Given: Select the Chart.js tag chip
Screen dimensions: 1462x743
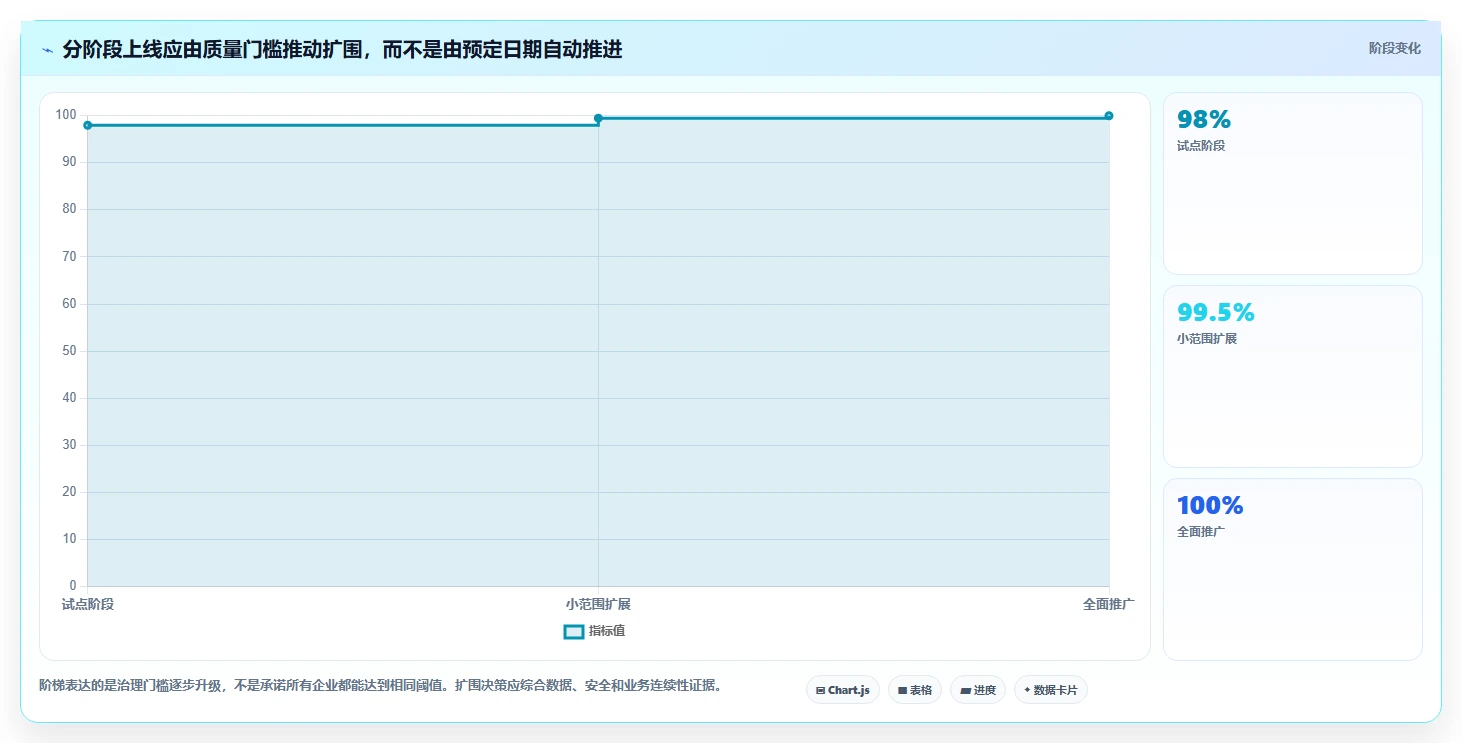Looking at the screenshot, I should pos(843,690).
